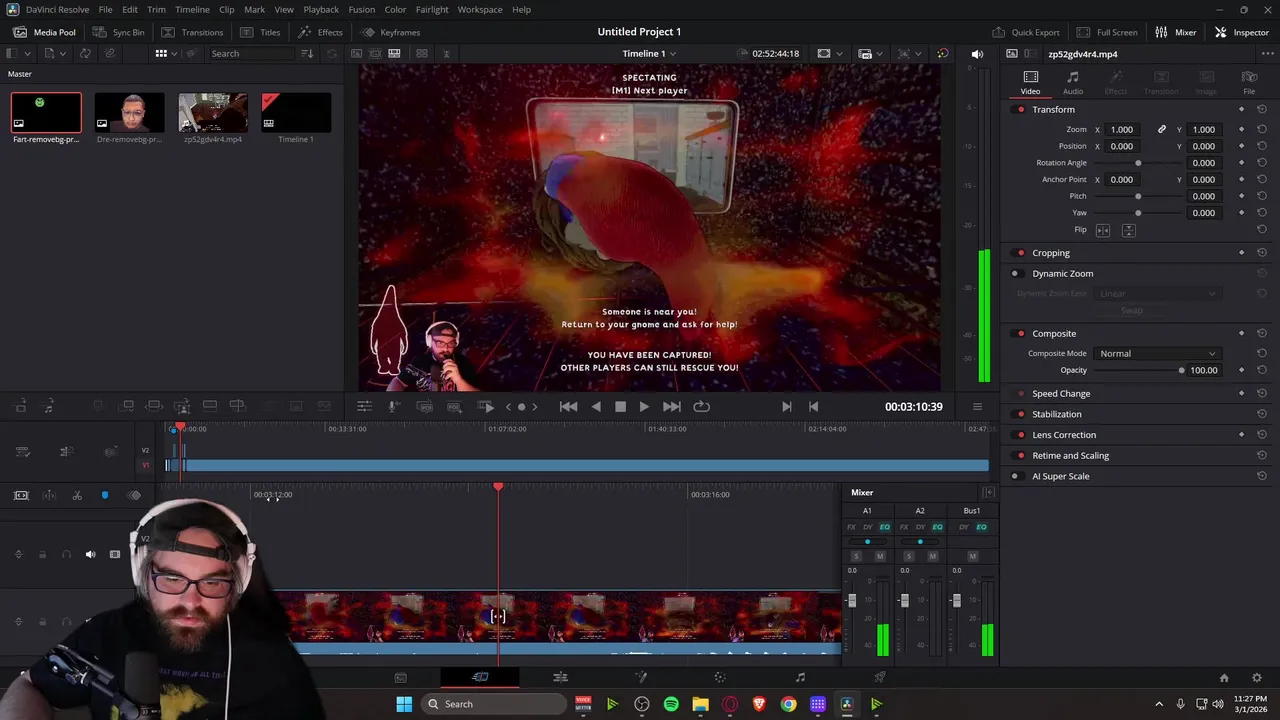Viewport: 1280px width, 720px height.
Task: Open the Effects panel
Action: point(320,32)
